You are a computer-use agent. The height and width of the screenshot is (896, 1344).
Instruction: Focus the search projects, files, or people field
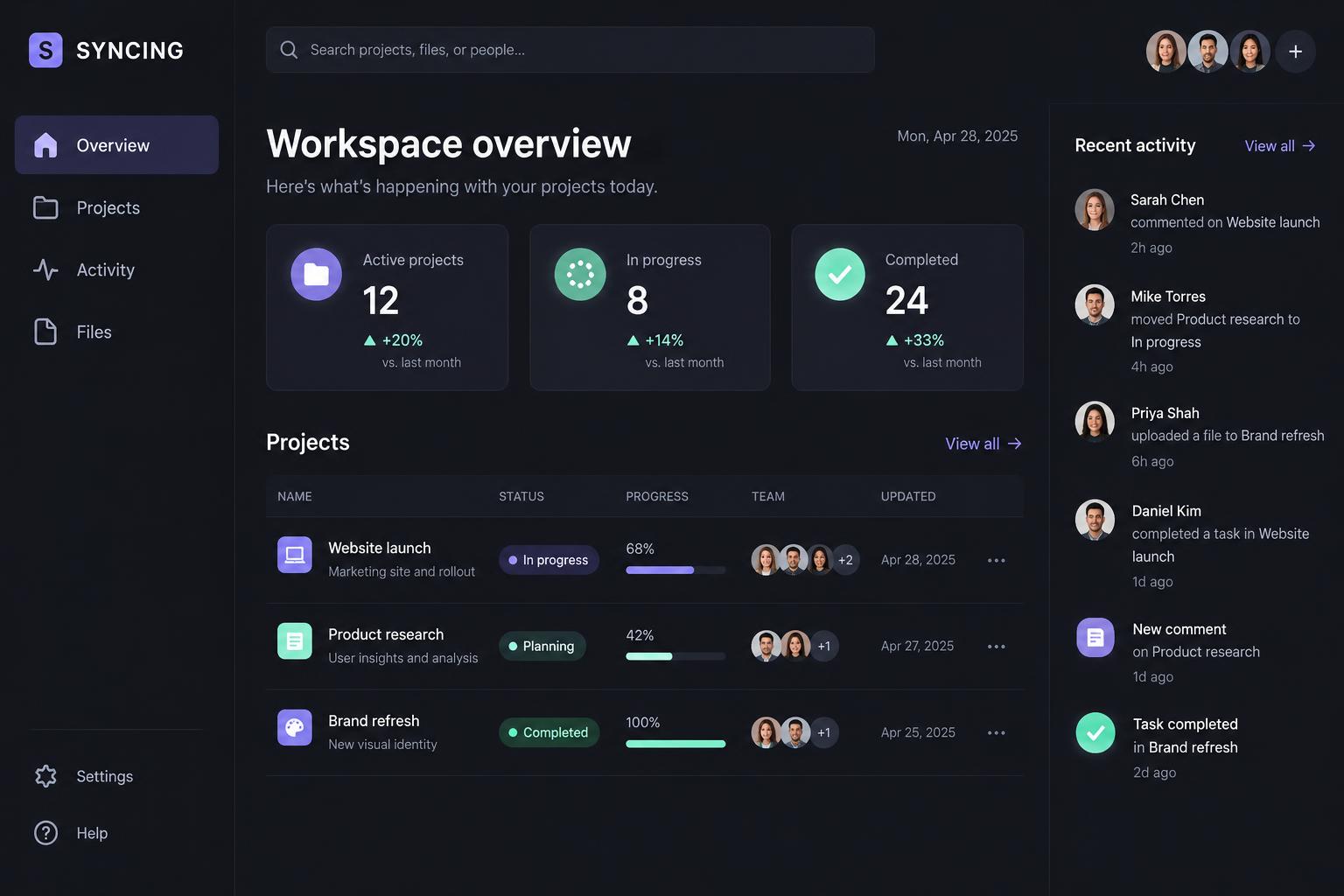point(570,50)
